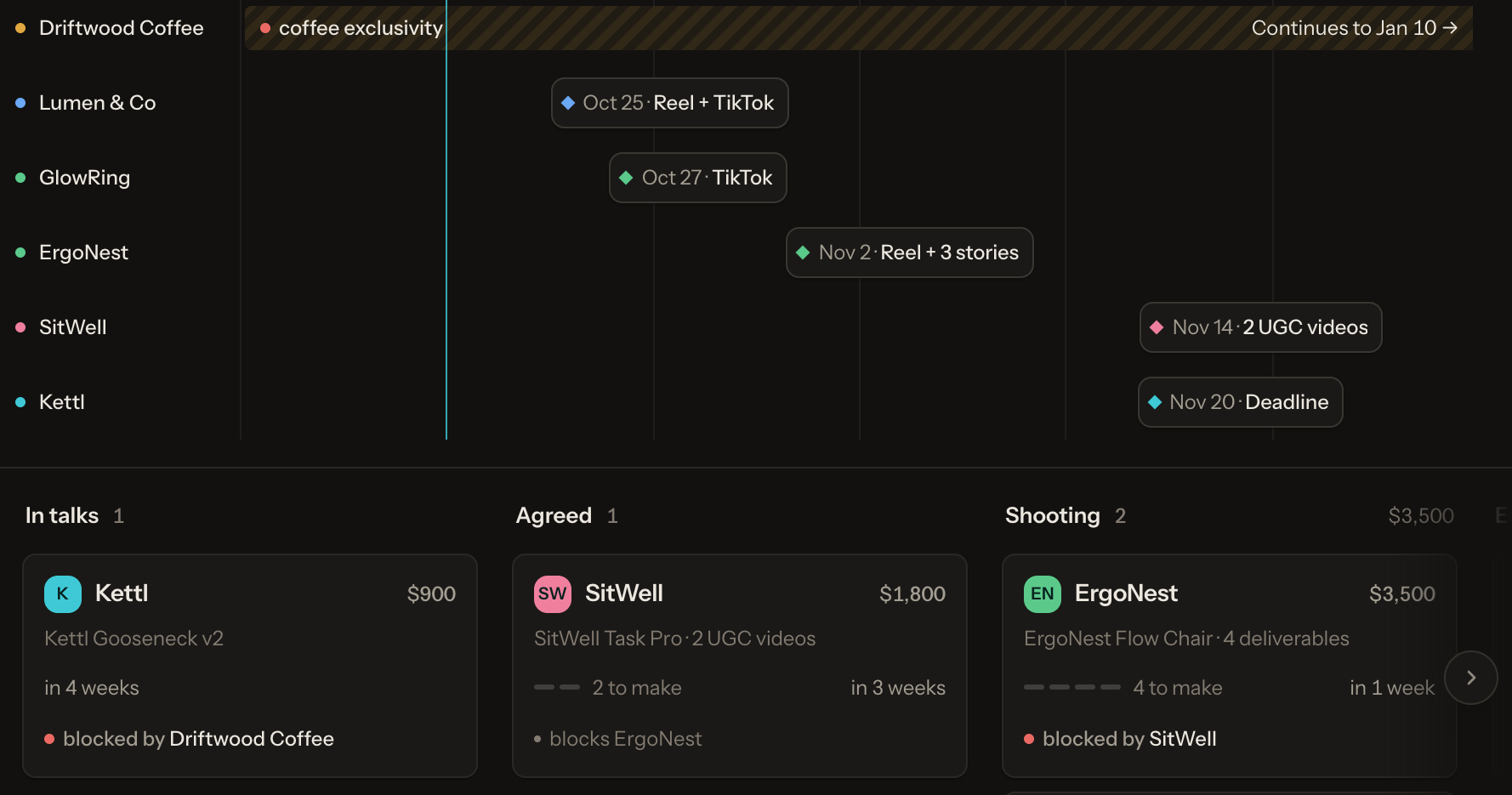Click the $900 amount on Kettl card
The image size is (1512, 795).
tap(431, 593)
